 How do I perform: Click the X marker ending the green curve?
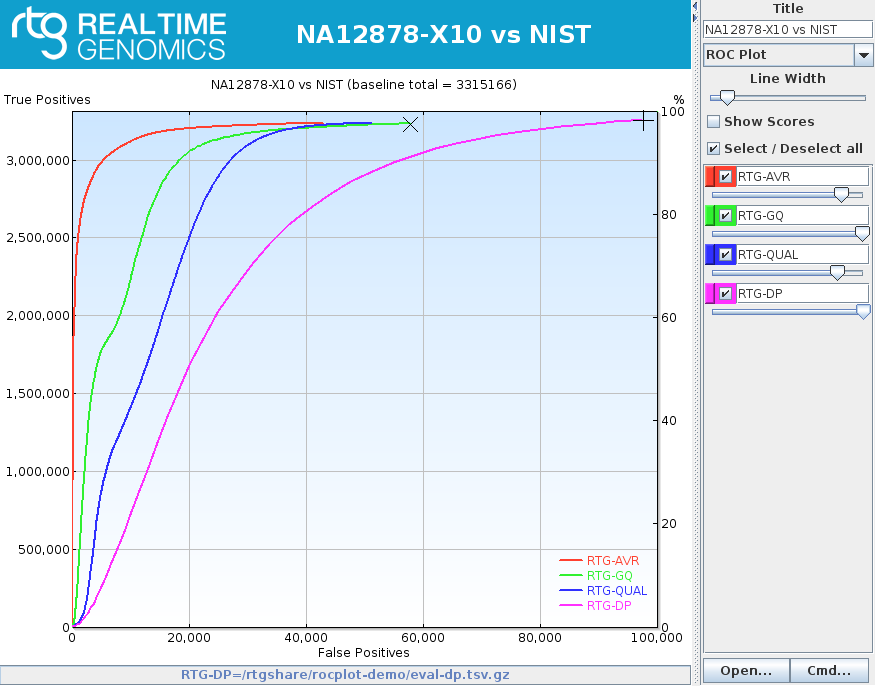(x=410, y=124)
